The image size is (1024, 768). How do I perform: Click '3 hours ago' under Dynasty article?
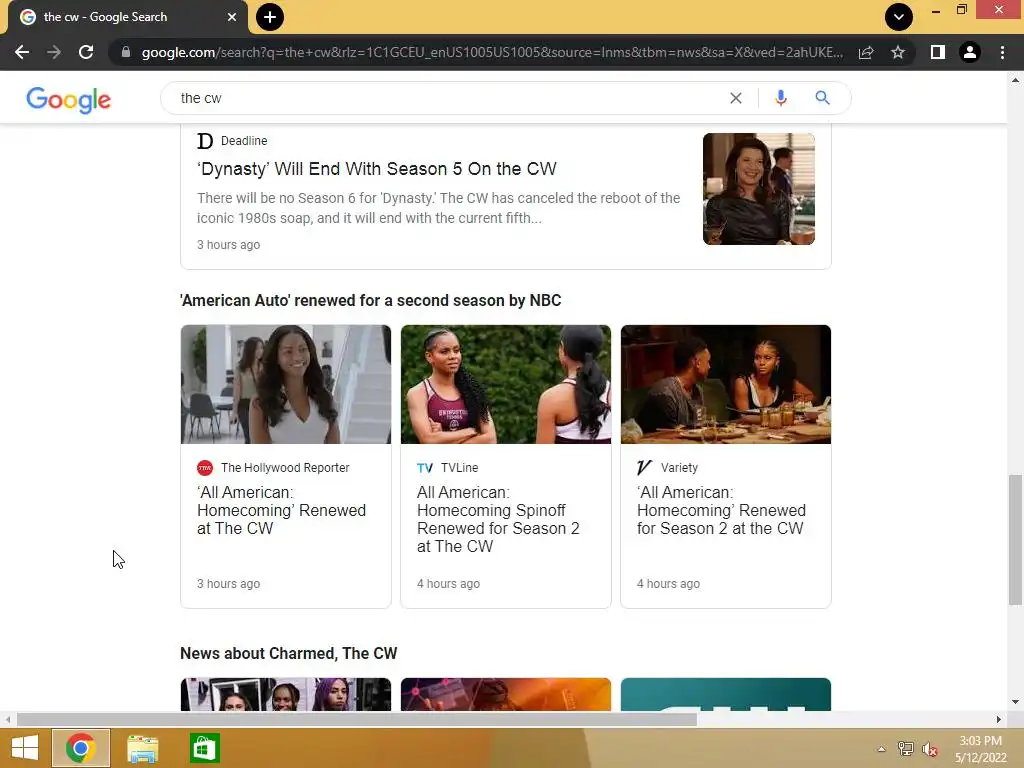(229, 245)
